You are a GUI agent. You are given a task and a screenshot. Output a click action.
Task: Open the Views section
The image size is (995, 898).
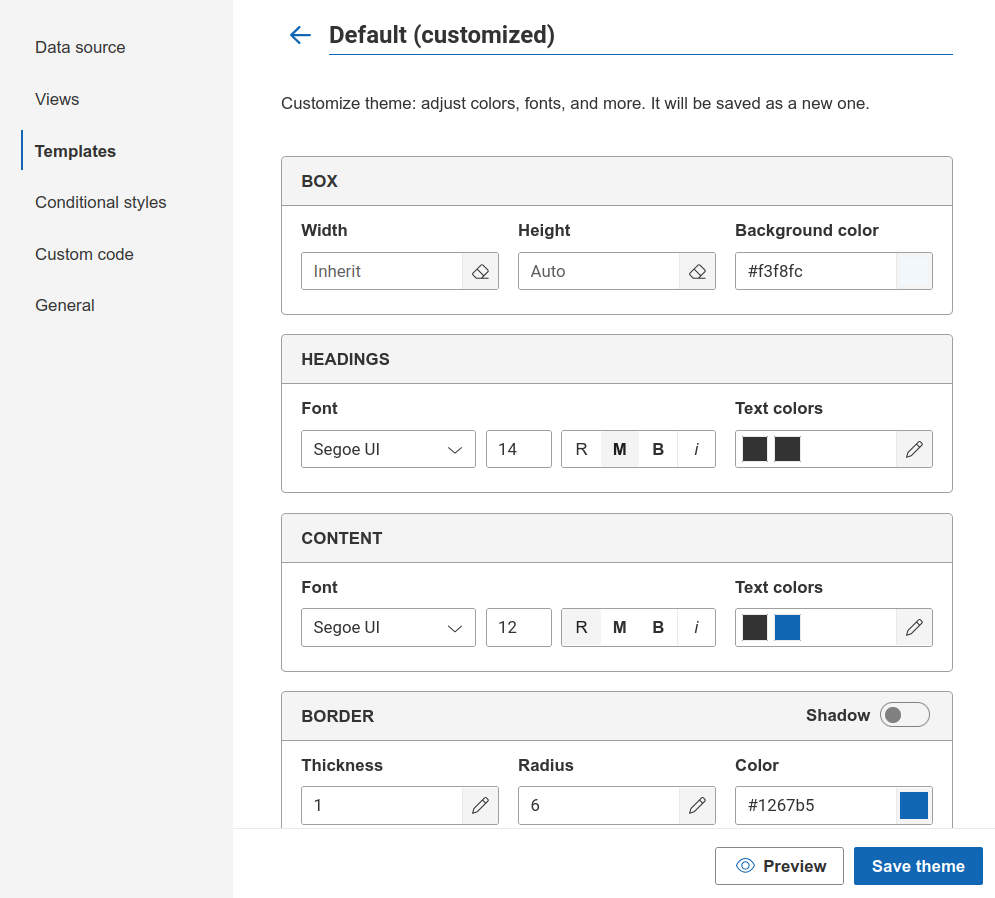point(57,100)
